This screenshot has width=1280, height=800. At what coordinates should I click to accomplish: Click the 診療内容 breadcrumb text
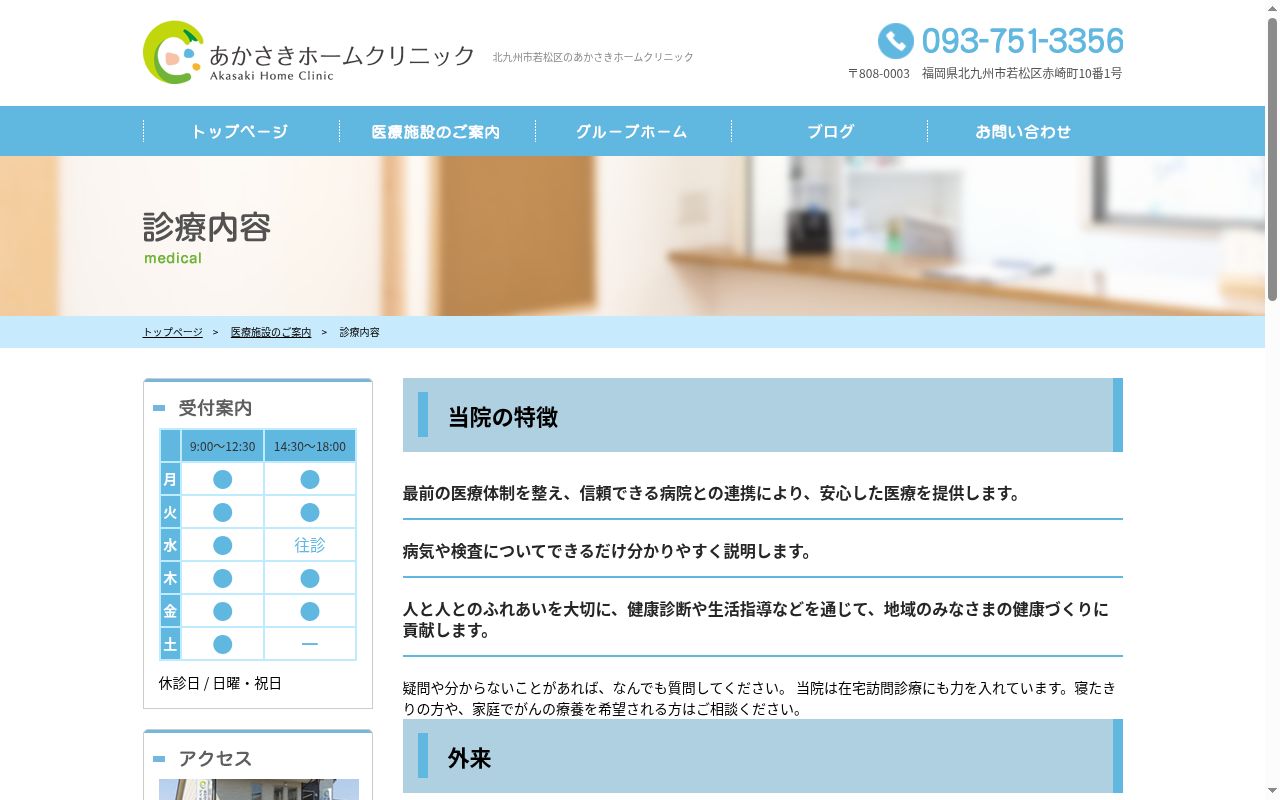point(360,332)
